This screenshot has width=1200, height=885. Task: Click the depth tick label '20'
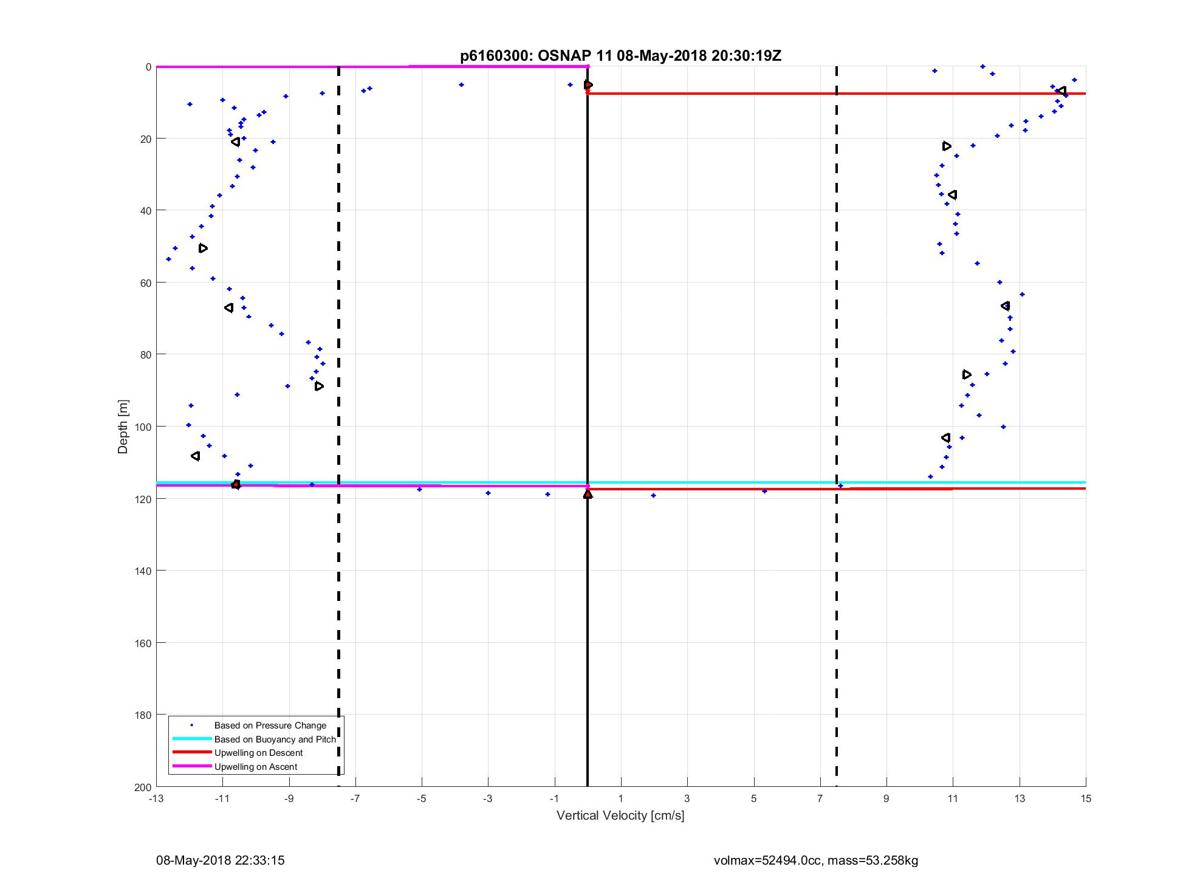tap(145, 139)
